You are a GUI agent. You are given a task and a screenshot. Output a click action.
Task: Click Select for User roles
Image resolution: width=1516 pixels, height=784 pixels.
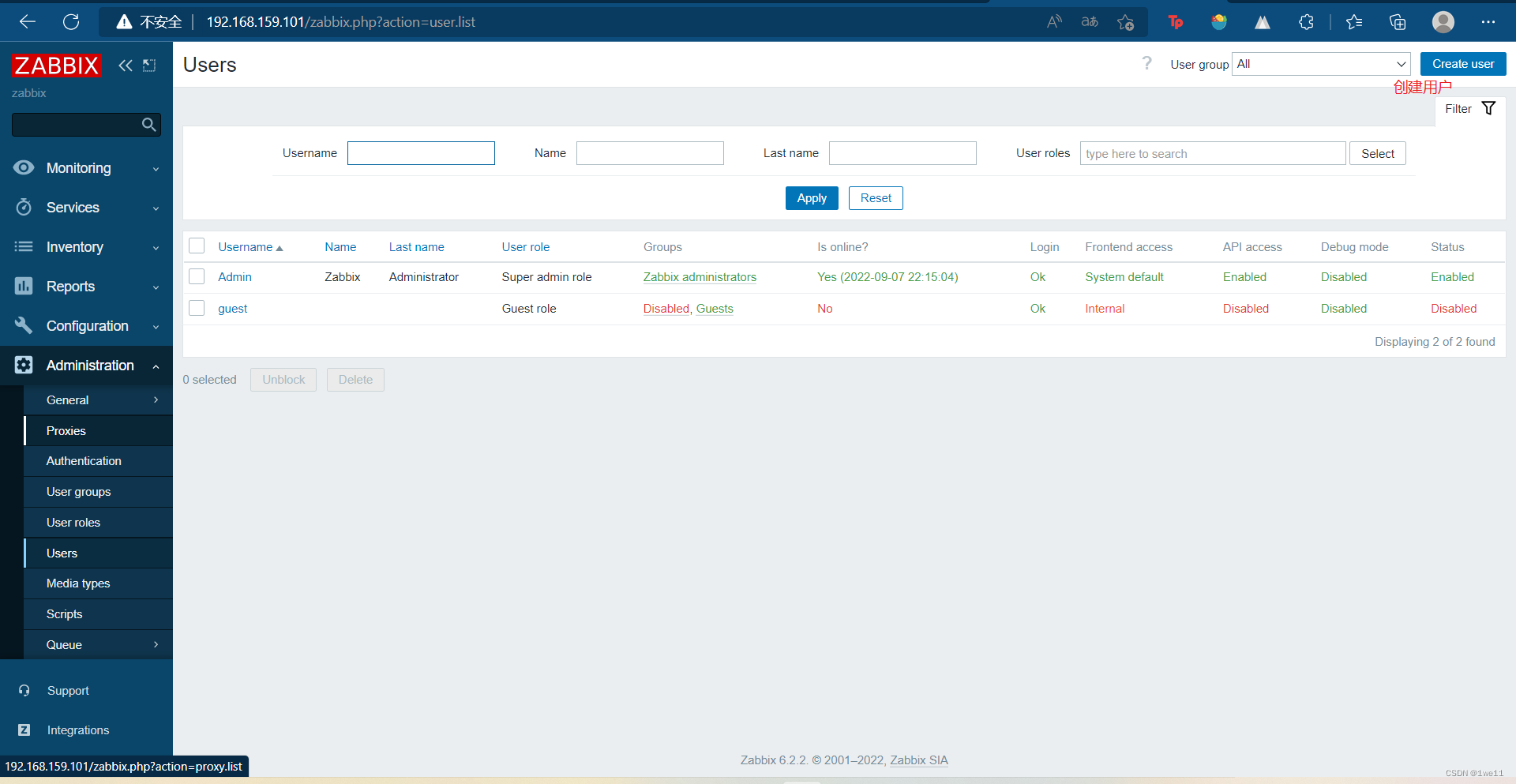pyautogui.click(x=1378, y=153)
